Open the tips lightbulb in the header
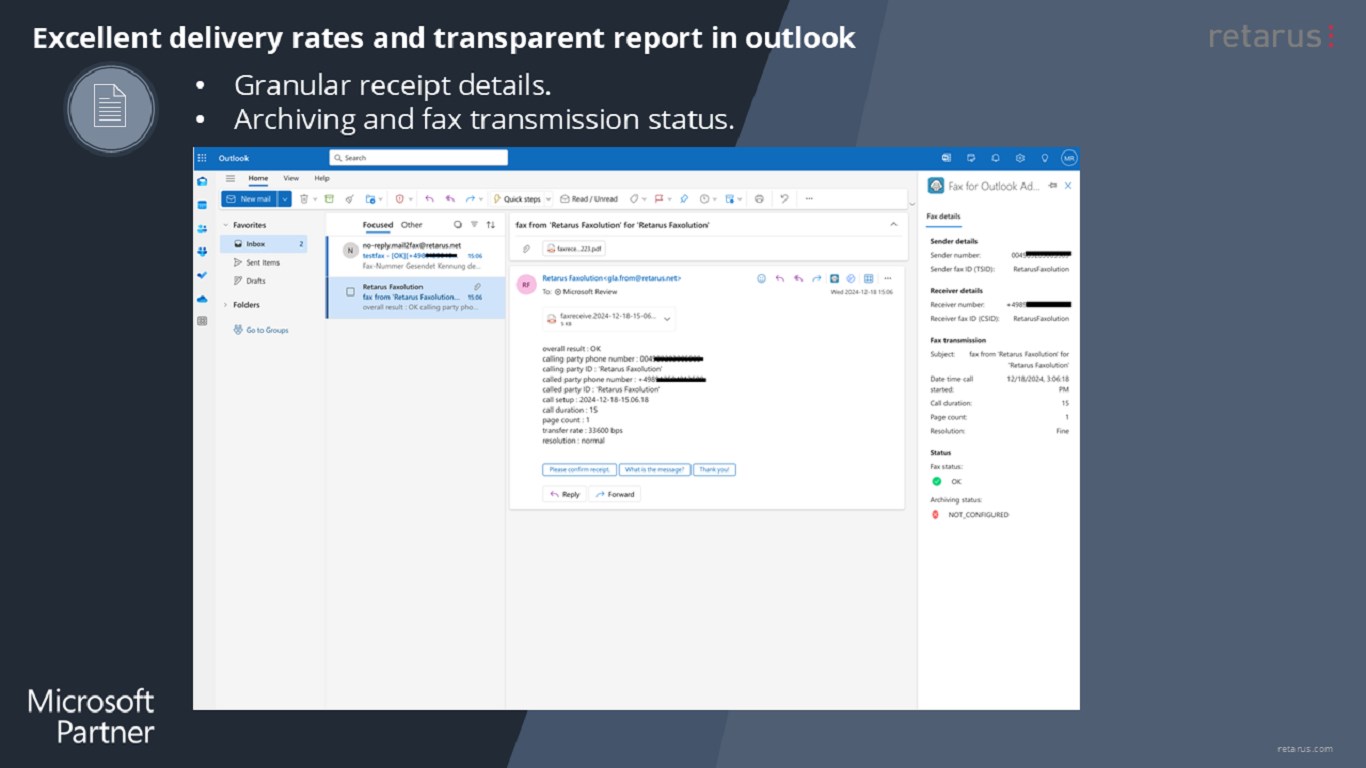Screen dimensions: 1366x768 (x=1044, y=158)
